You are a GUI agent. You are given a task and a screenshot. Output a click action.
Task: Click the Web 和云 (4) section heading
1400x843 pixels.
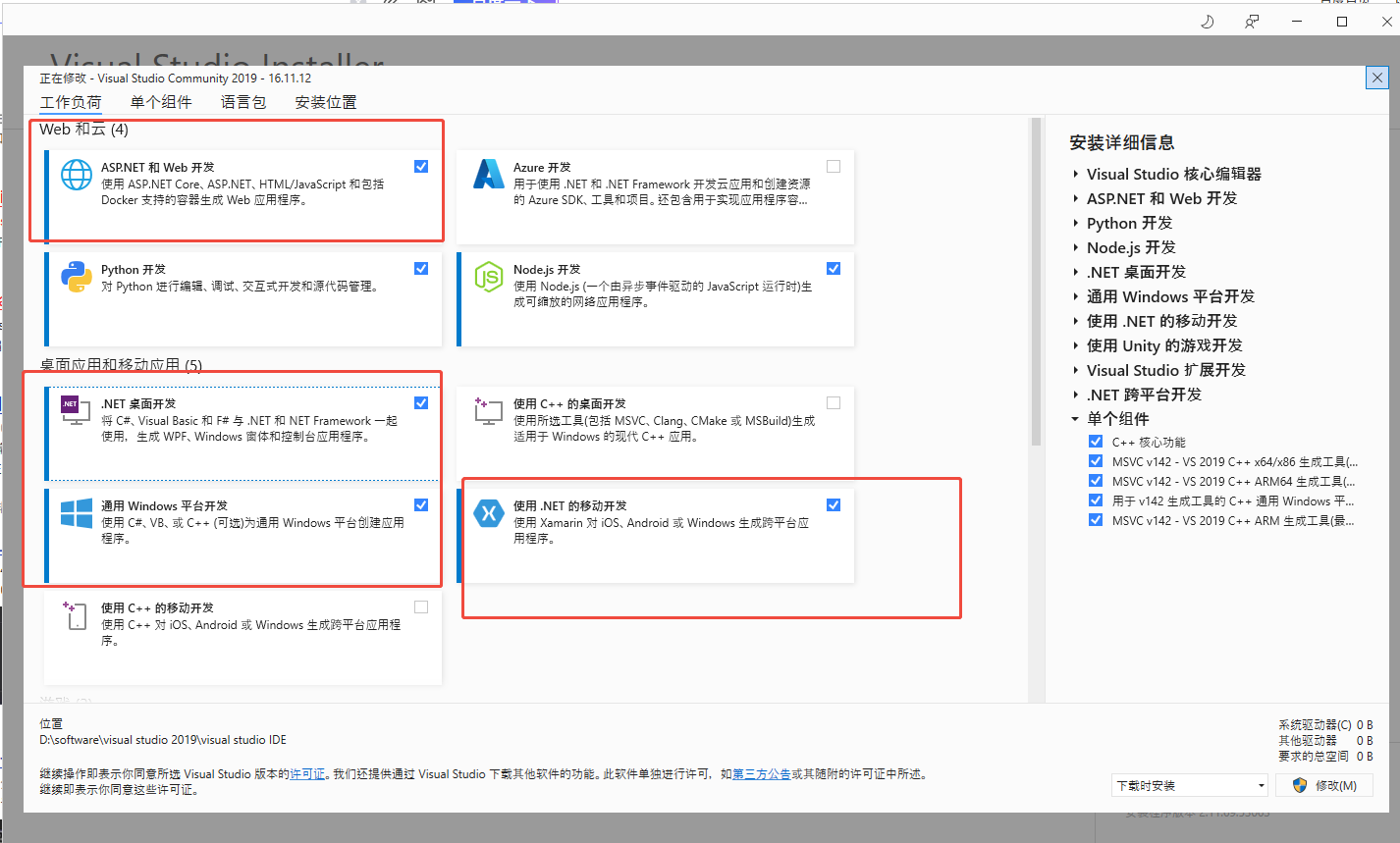pos(83,129)
